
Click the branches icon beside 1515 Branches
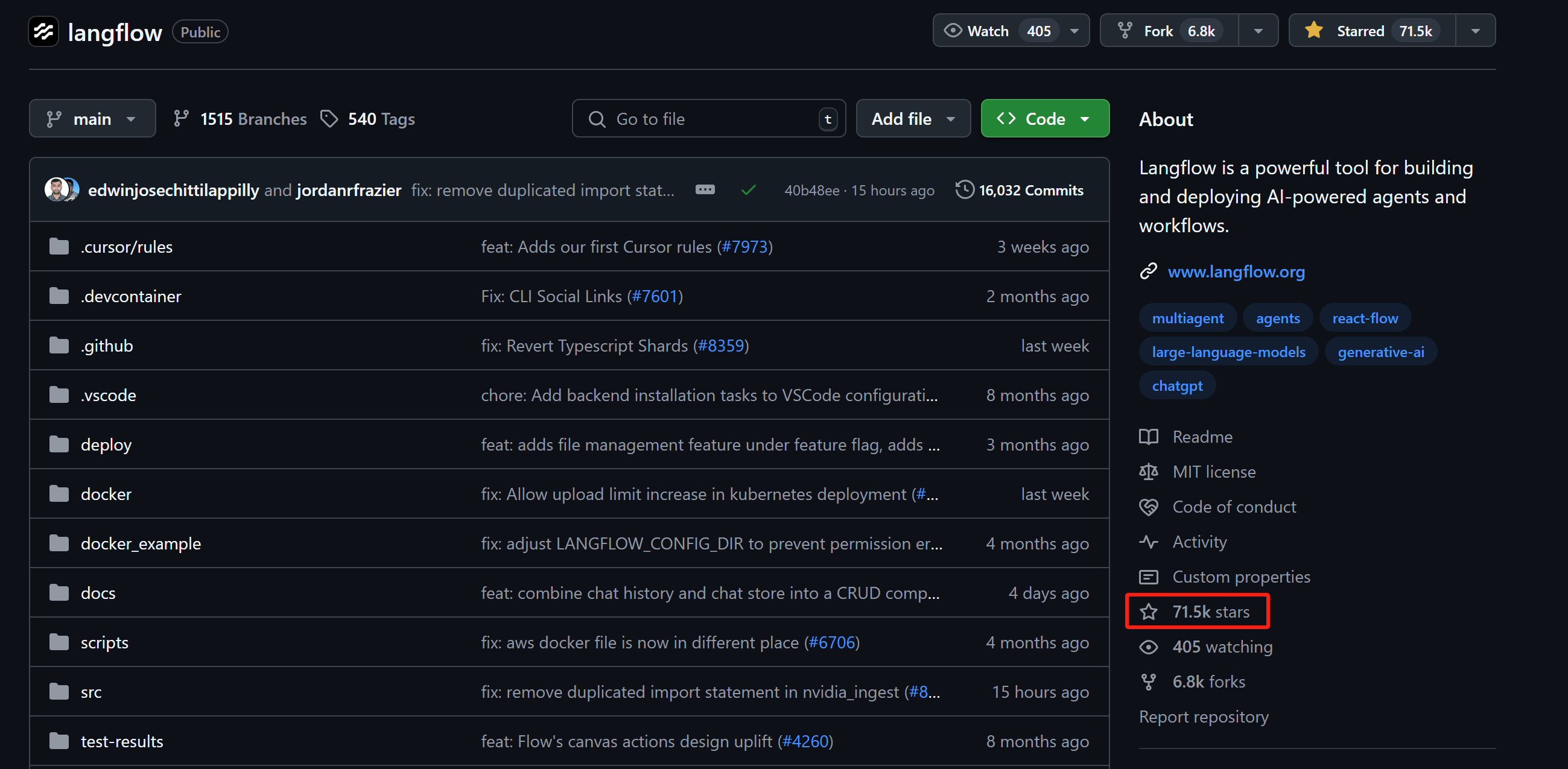[181, 118]
